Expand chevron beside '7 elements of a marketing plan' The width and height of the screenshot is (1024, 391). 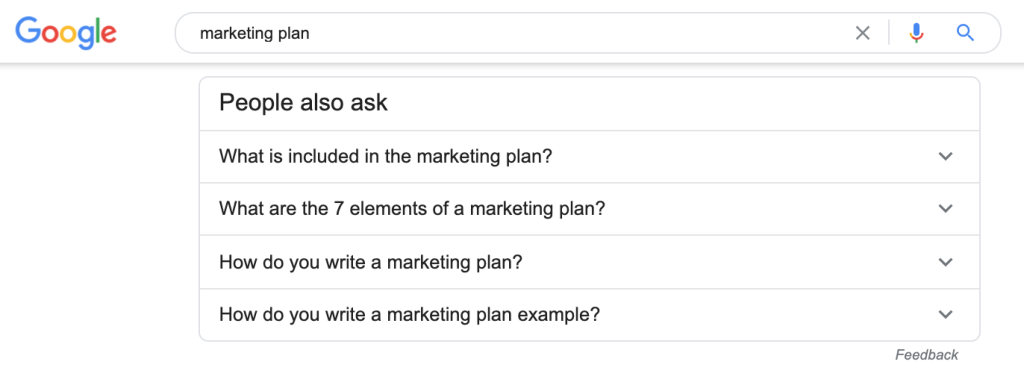(x=945, y=209)
